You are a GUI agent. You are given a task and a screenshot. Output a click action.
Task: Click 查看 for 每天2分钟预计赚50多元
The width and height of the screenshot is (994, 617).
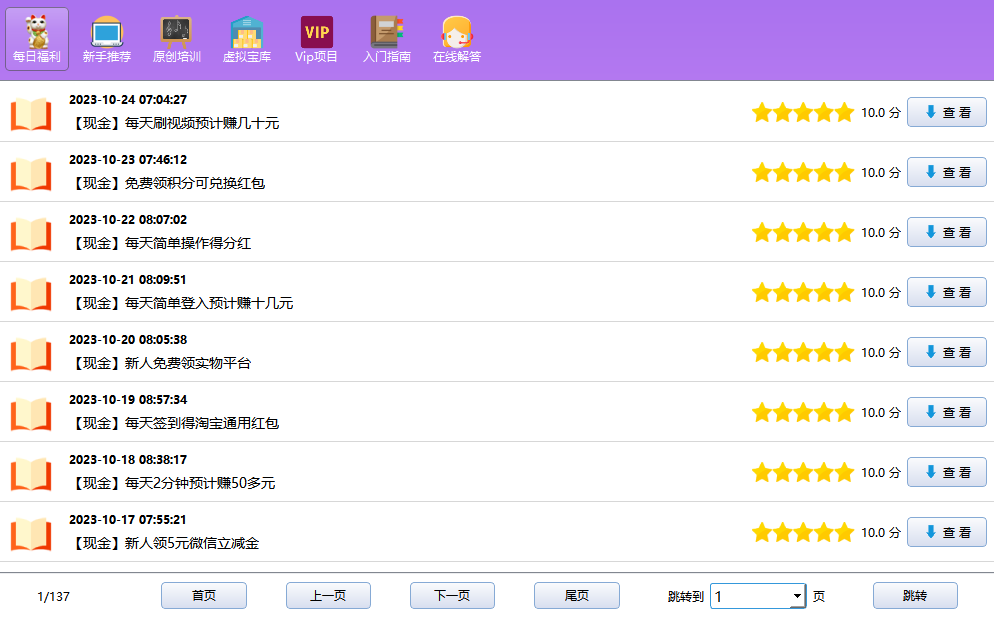[x=946, y=472]
